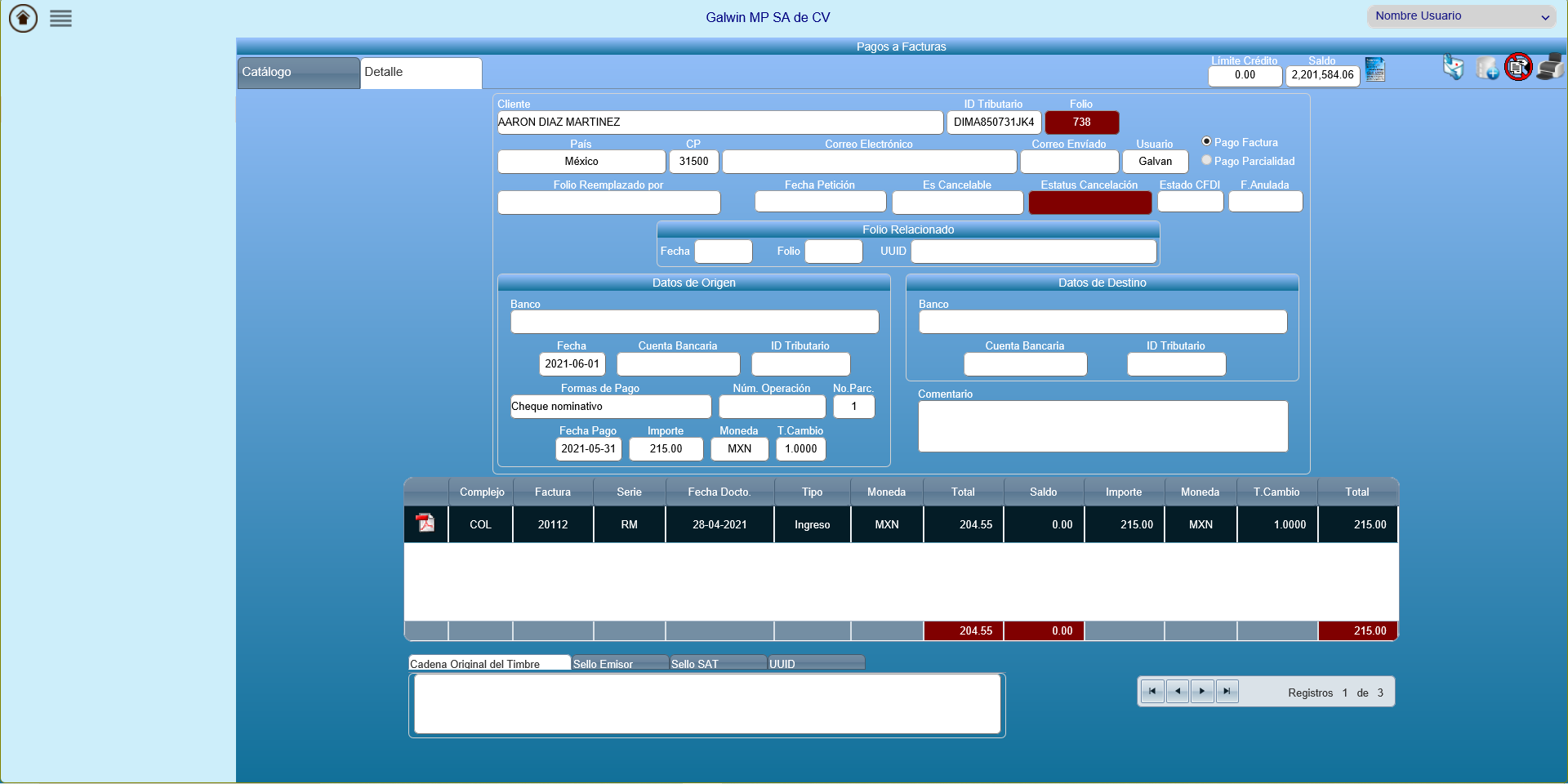
Task: Click the red Folio field 738
Action: pyautogui.click(x=1082, y=122)
